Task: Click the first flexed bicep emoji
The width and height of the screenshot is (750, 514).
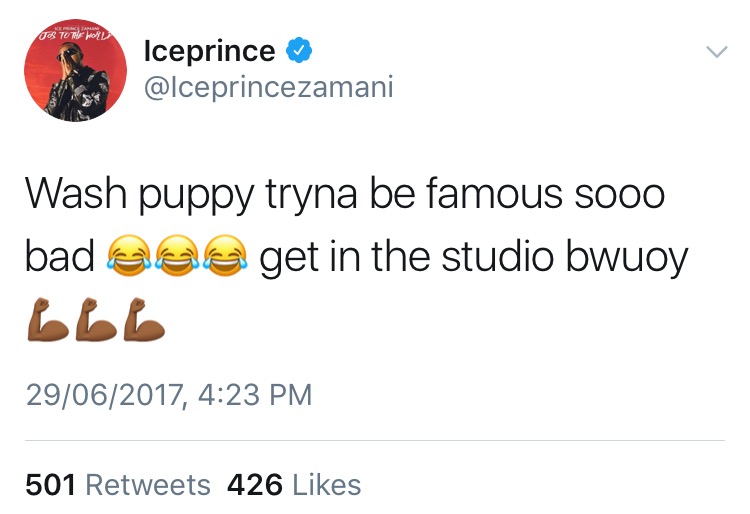Action: click(48, 319)
